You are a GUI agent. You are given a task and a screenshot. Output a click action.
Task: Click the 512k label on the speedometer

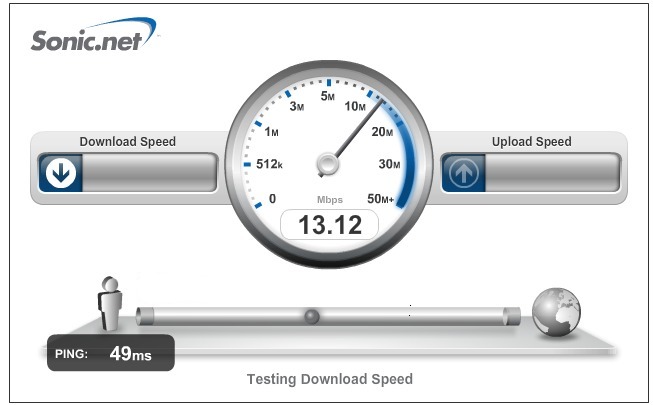(x=269, y=164)
